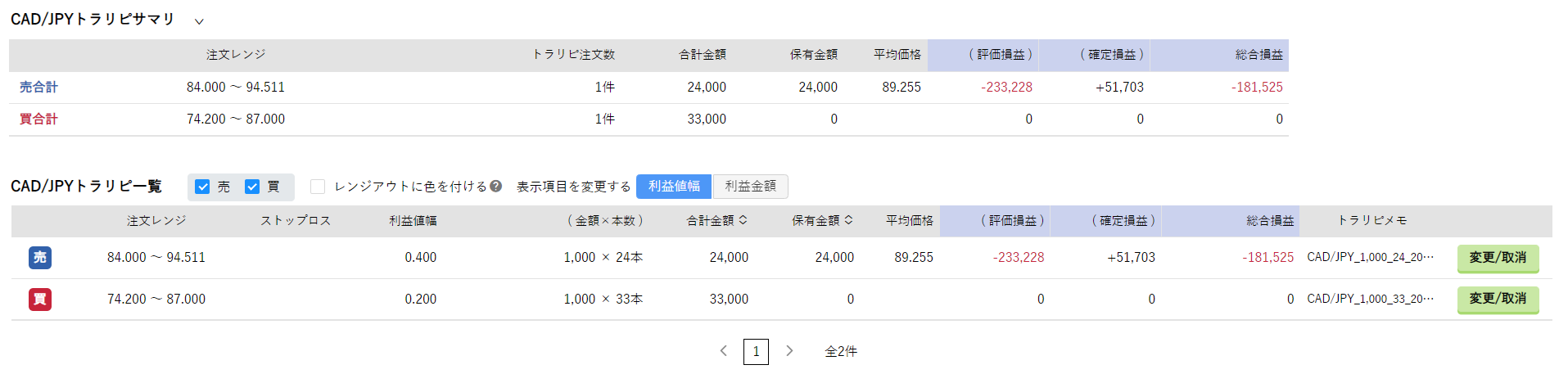The width and height of the screenshot is (1568, 374).
Task: Expand the CAD/JPYトラリピサマリ chevron
Action: tap(199, 21)
